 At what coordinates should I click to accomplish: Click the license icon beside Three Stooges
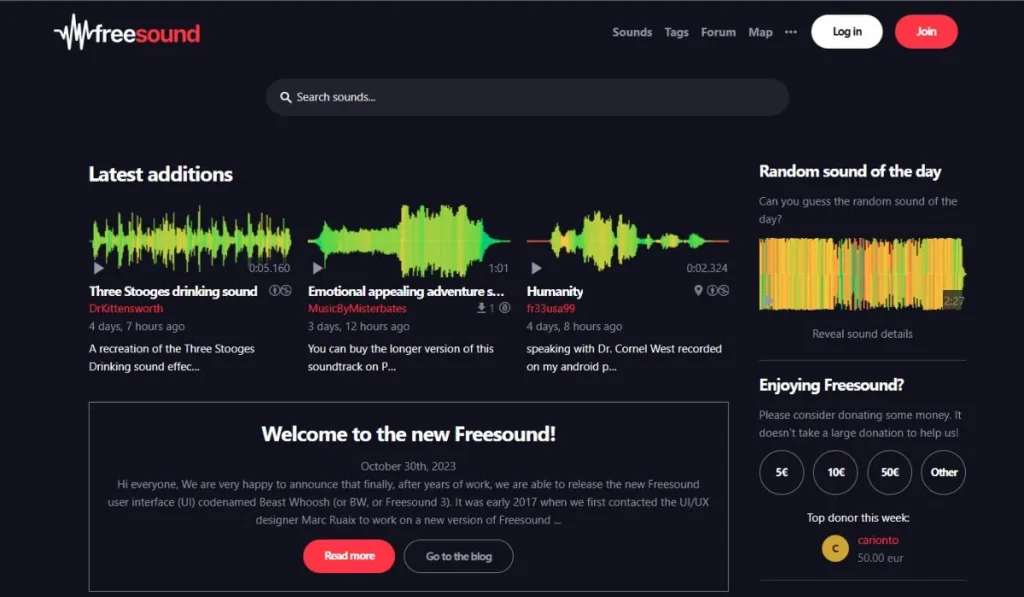pos(280,291)
